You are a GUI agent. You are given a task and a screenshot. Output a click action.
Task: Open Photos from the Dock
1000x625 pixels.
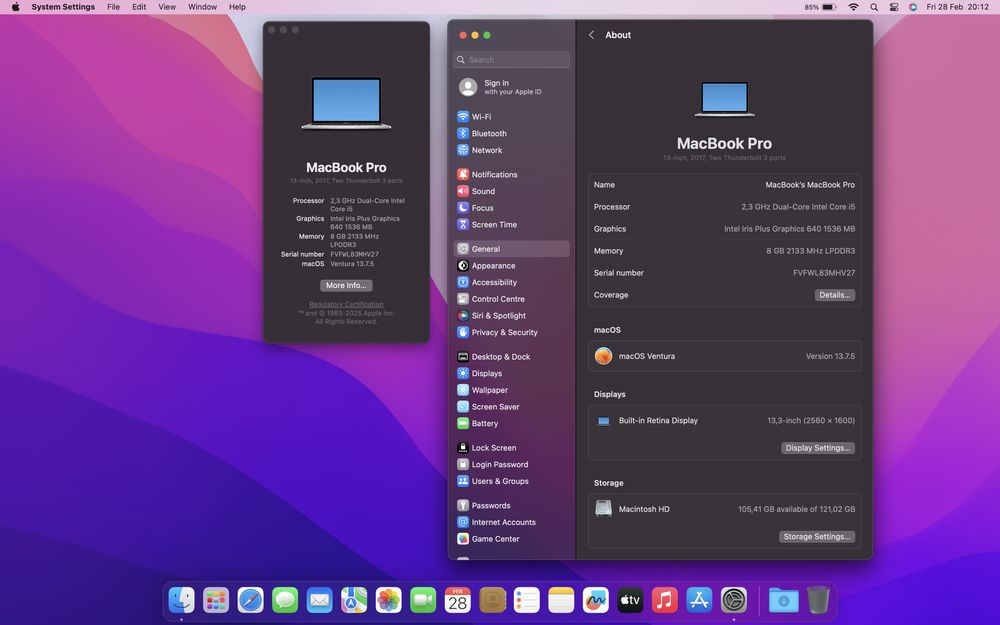point(388,600)
